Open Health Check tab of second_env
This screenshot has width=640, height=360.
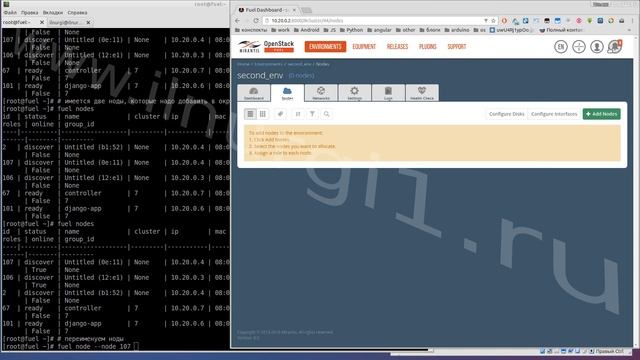tap(422, 93)
